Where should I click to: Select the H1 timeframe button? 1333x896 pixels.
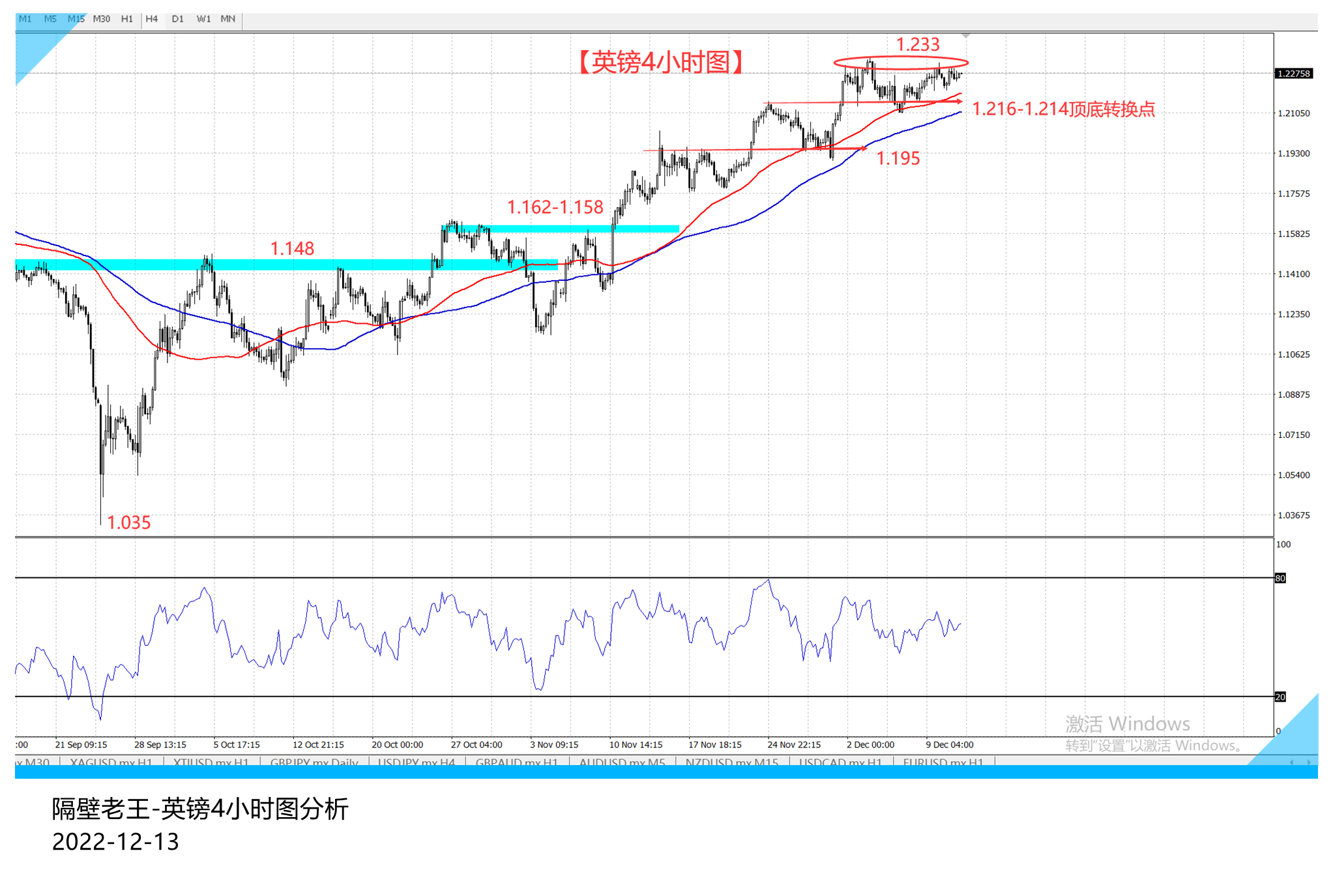[x=126, y=19]
